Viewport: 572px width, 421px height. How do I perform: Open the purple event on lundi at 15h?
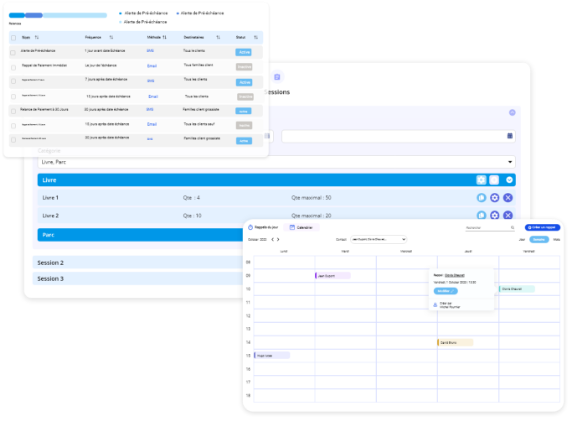272,355
